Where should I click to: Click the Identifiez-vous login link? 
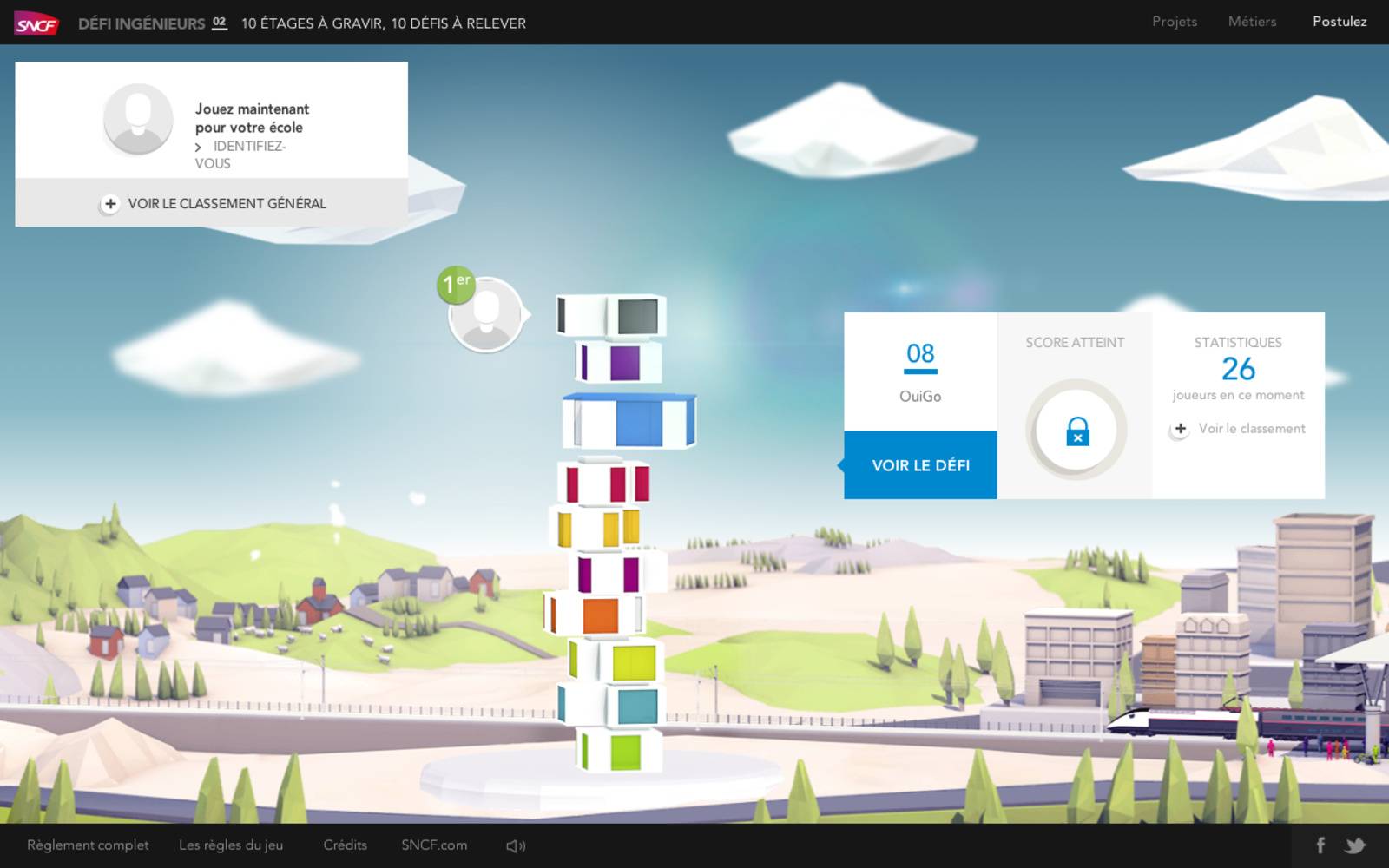[x=240, y=155]
